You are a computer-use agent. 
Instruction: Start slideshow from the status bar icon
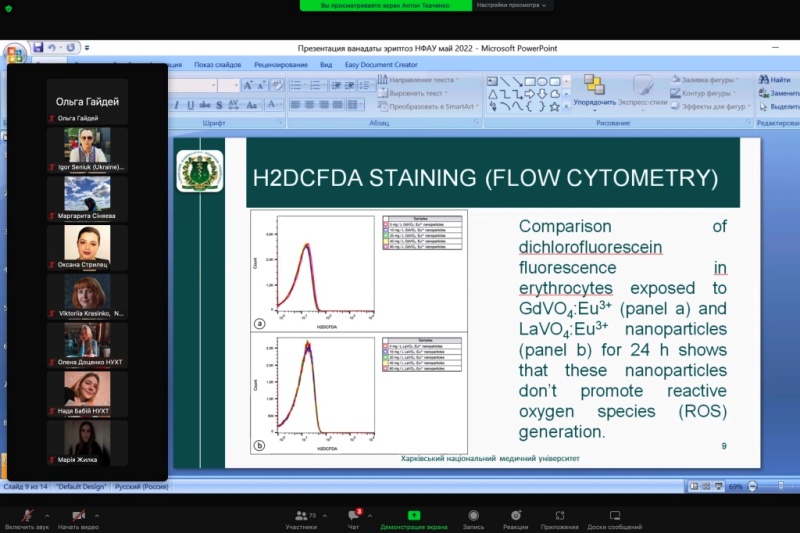tap(718, 487)
